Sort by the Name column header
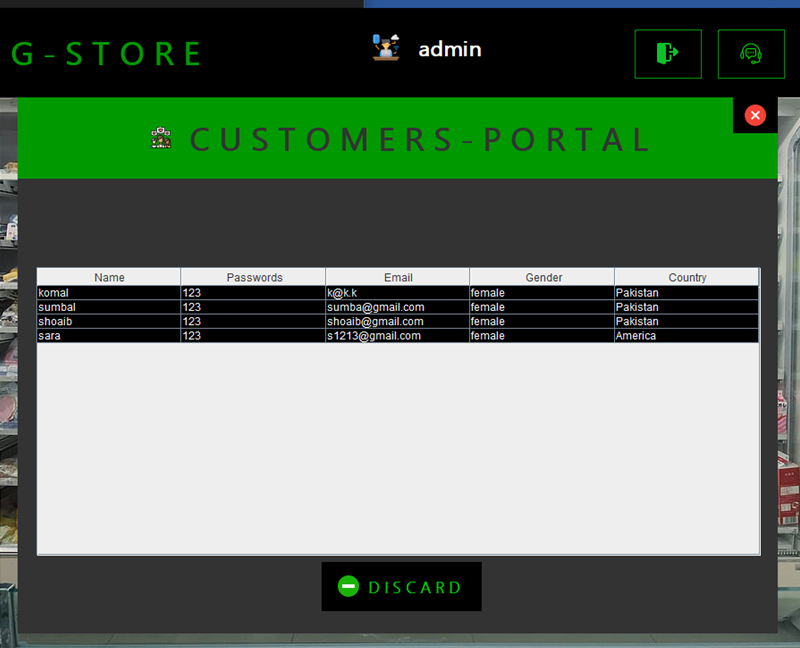The width and height of the screenshot is (800, 648). tap(109, 277)
